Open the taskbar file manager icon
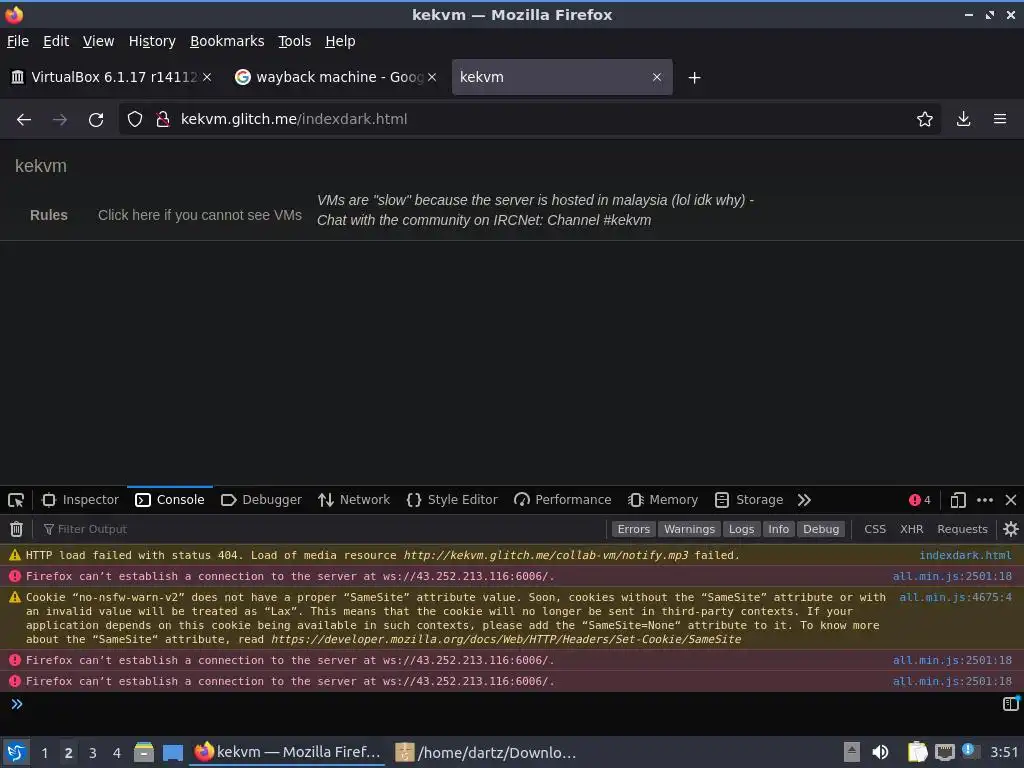This screenshot has height=768, width=1024. pos(144,752)
